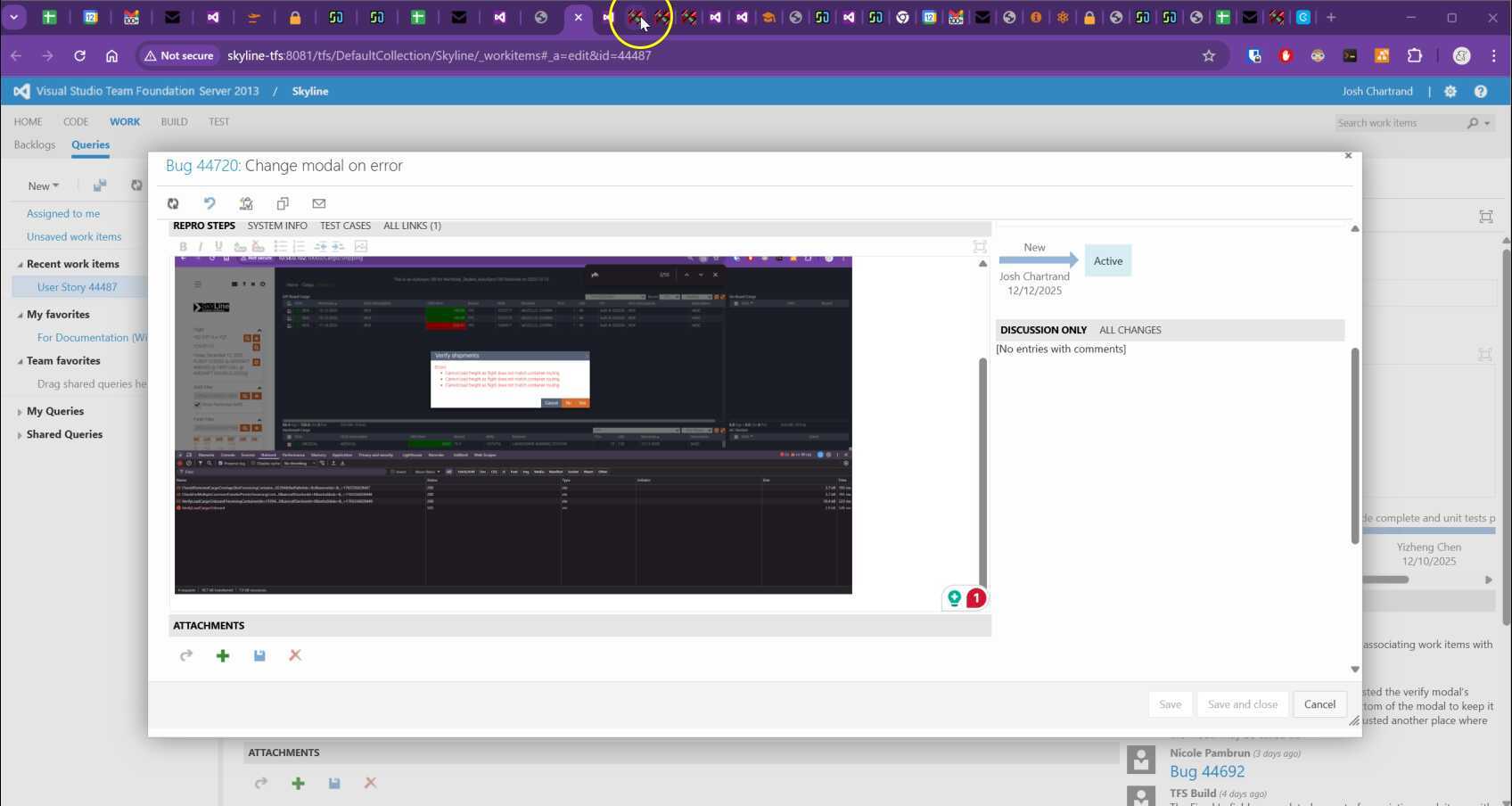Expand the Shared Queries folder
The image size is (1512, 806).
(20, 435)
